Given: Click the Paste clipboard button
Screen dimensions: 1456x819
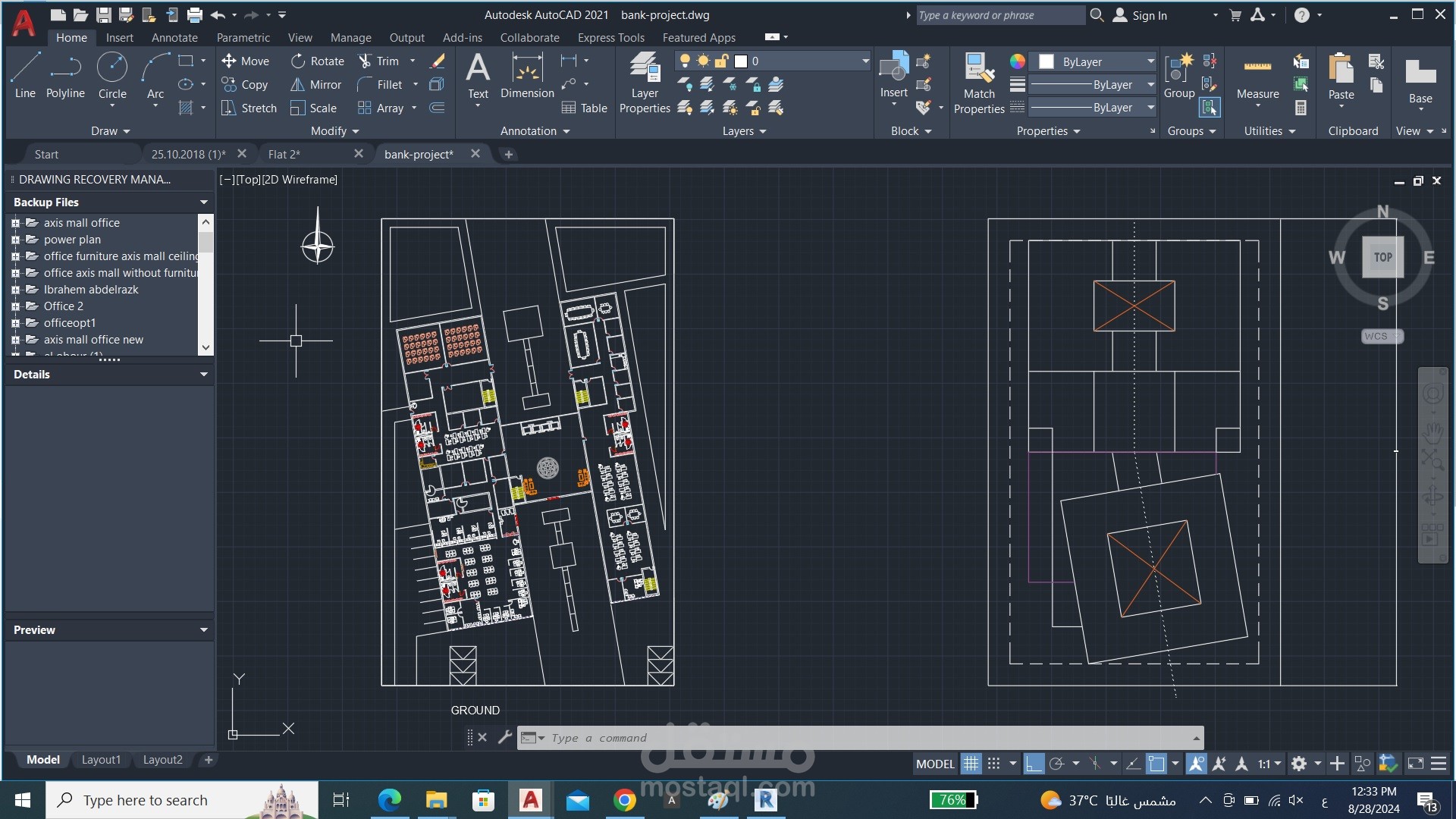Looking at the screenshot, I should coord(1341,76).
